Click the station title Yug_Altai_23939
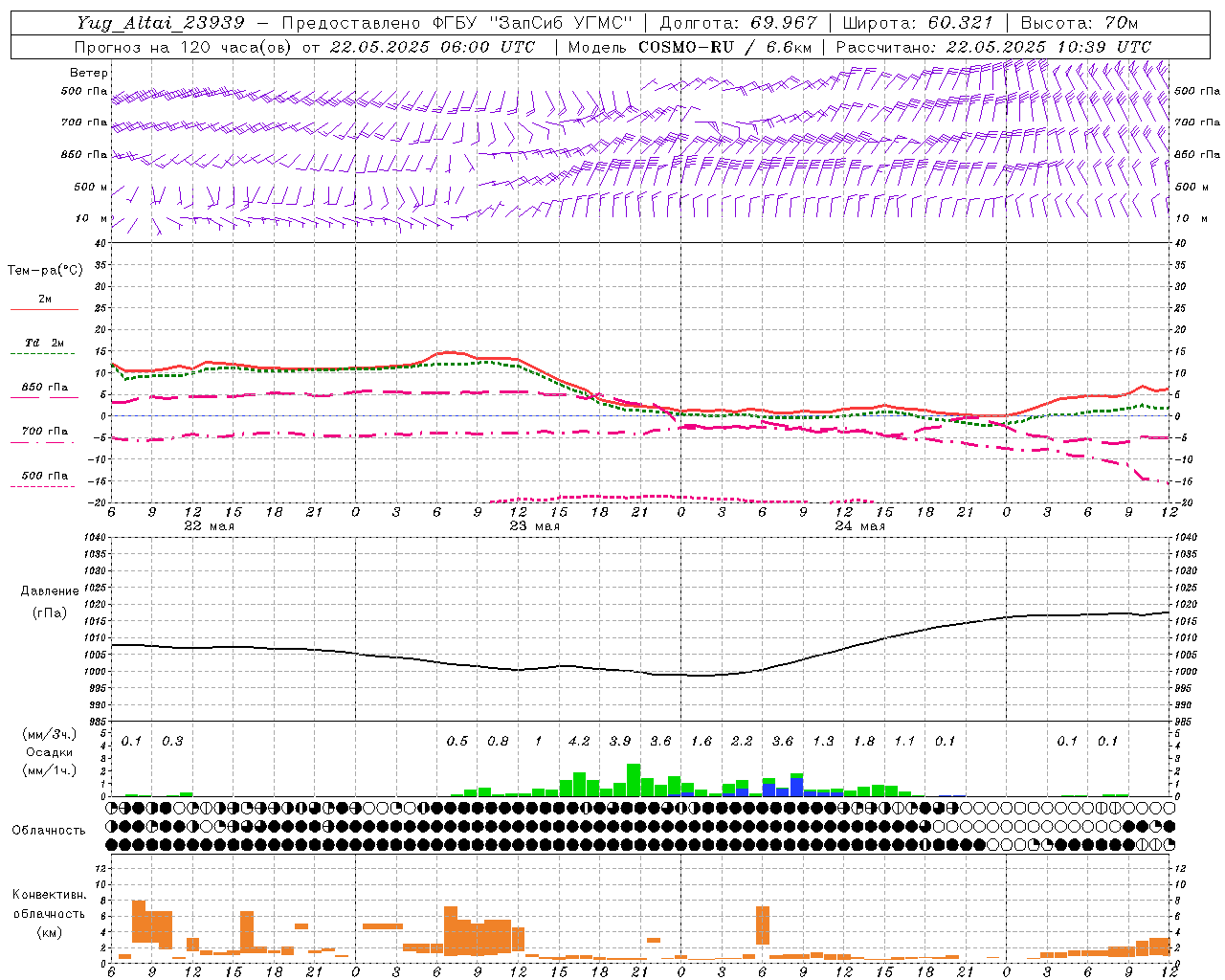The image size is (1225, 980). (161, 23)
